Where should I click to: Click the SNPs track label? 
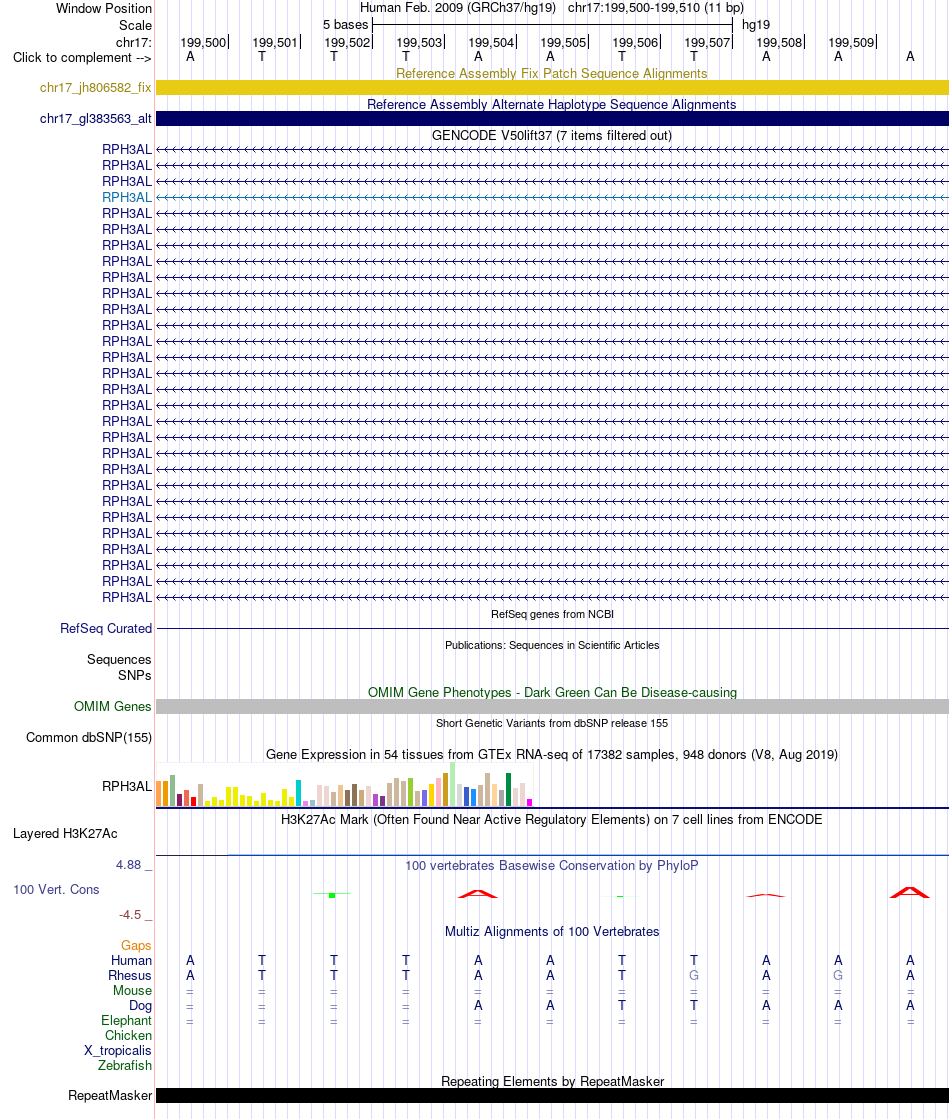pos(134,675)
